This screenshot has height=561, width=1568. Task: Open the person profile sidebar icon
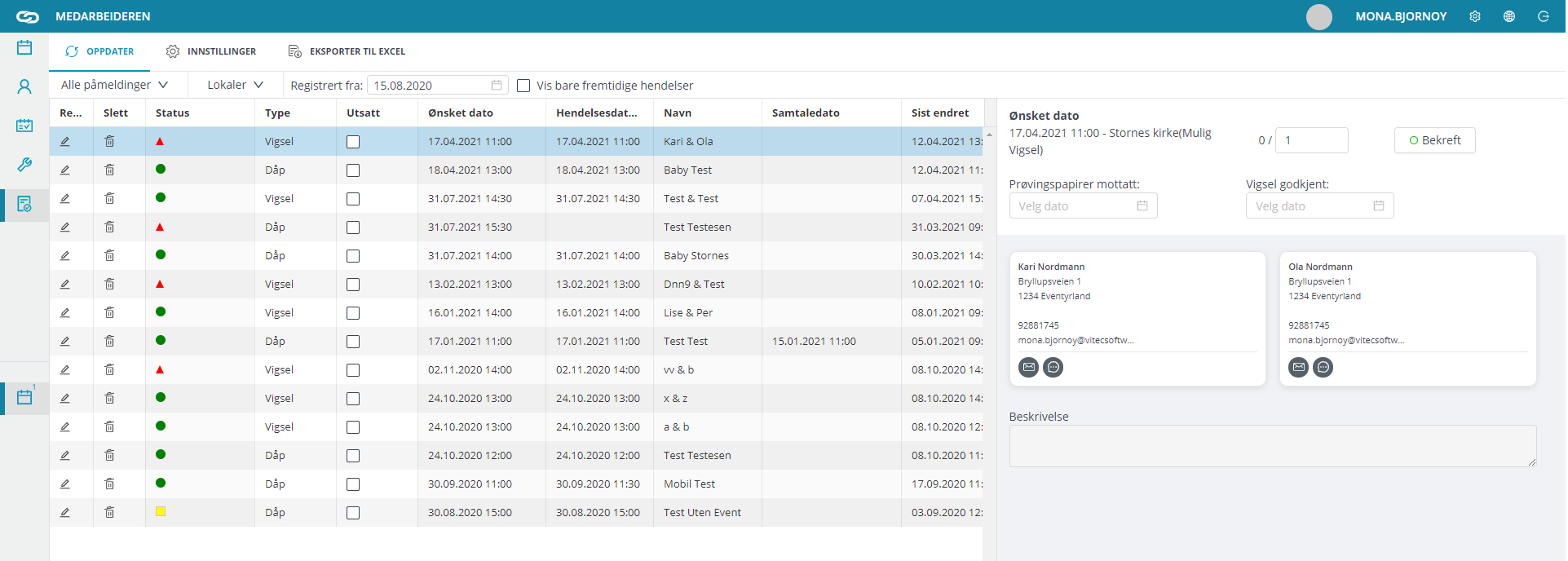(x=24, y=86)
